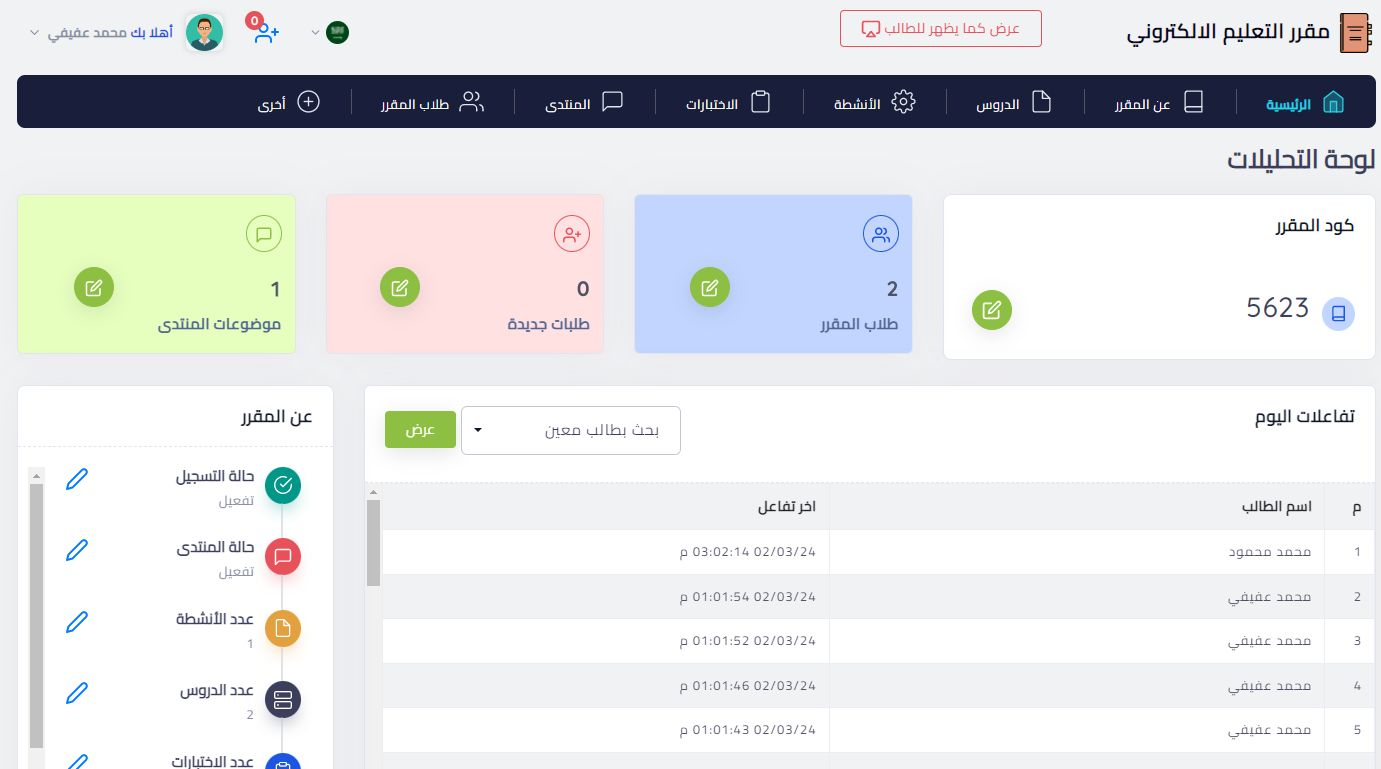Click edit icon on course students card
This screenshot has height=769, width=1381.
(710, 288)
